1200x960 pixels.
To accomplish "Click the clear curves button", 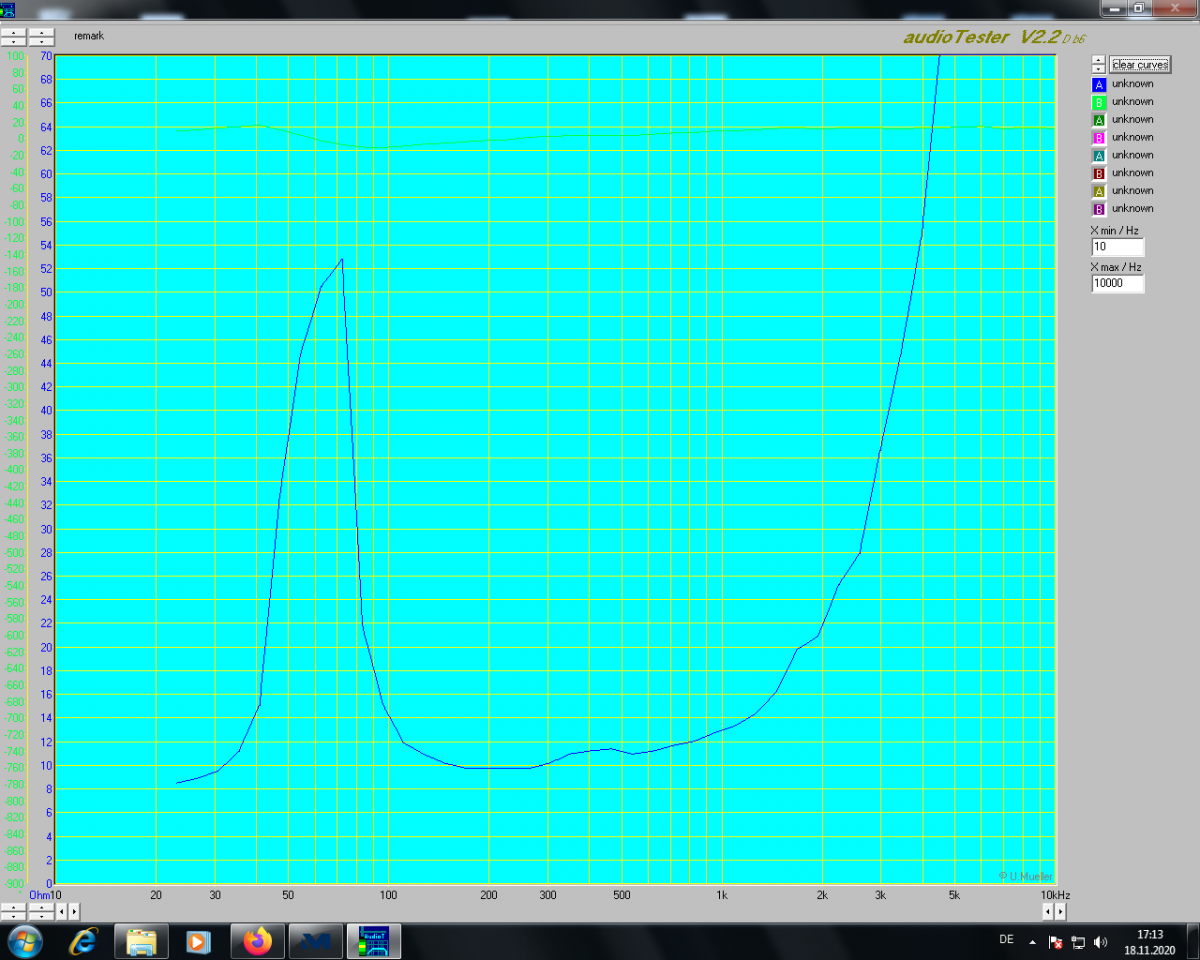I will [x=1139, y=65].
